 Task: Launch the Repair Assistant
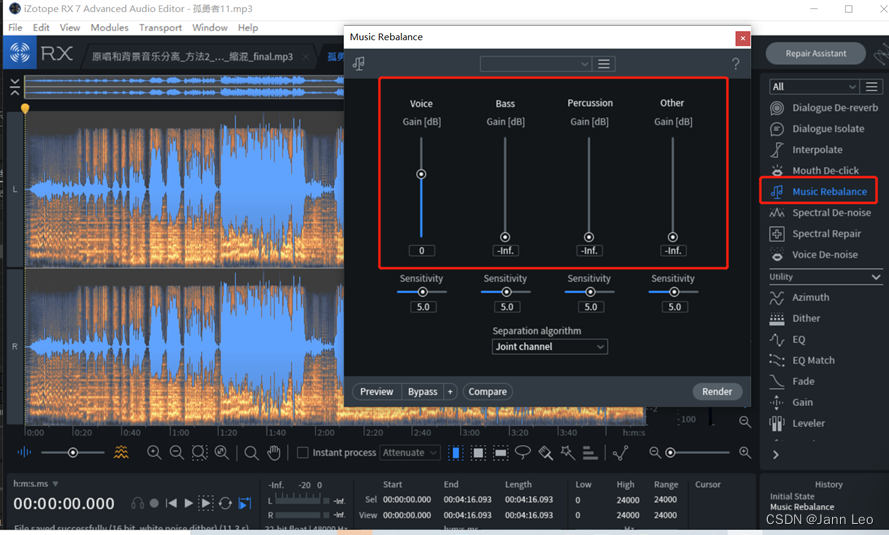[x=816, y=54]
